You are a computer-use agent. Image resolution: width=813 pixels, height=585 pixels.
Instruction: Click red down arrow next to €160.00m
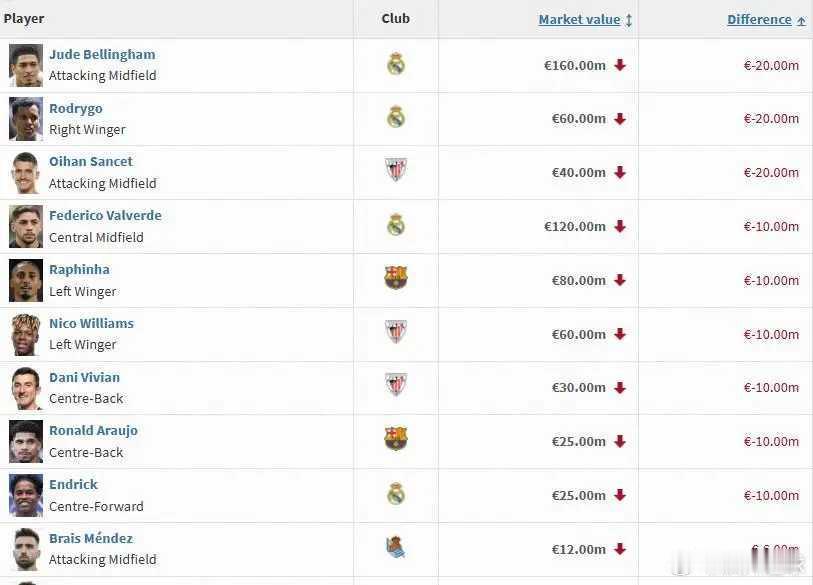[620, 65]
